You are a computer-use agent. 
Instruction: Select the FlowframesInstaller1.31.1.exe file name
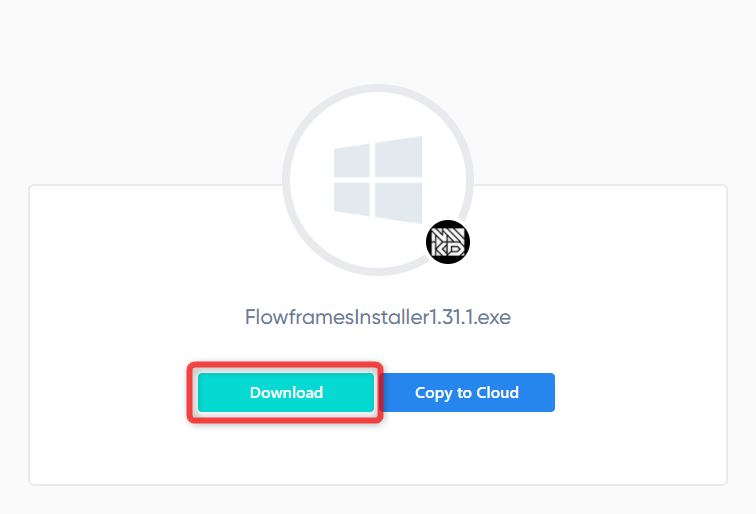tap(378, 317)
